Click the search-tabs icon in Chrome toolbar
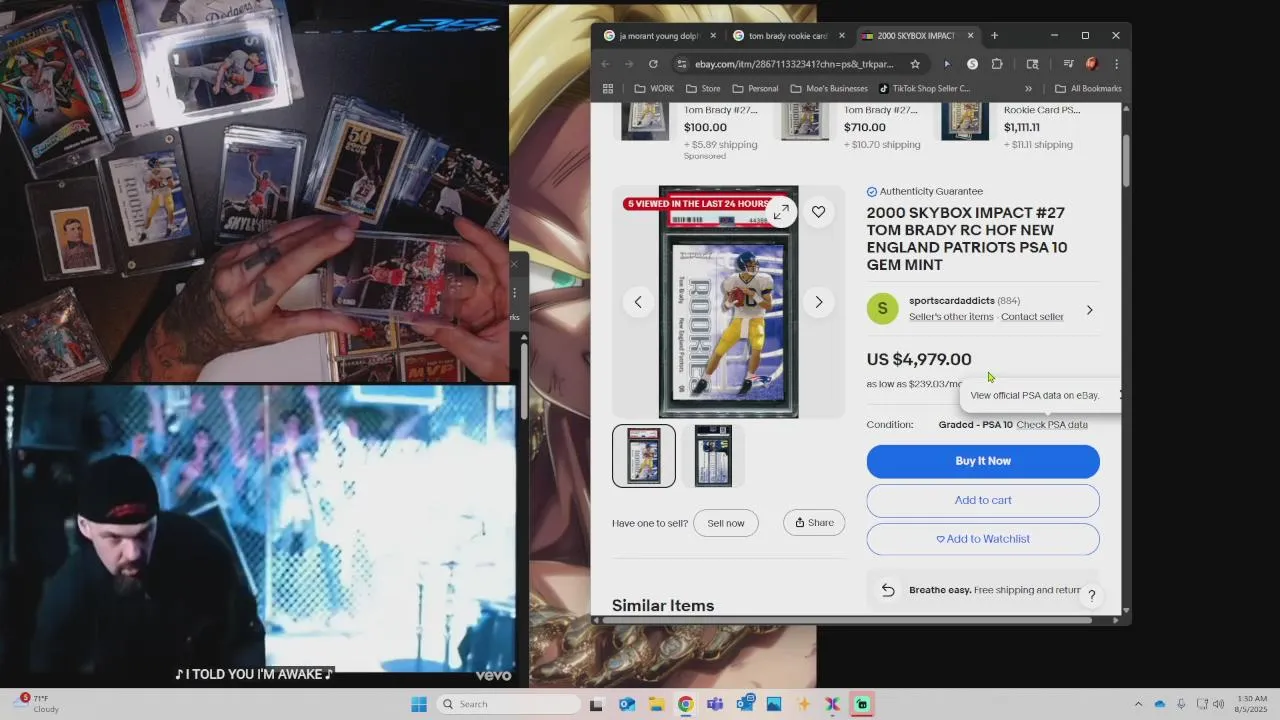 tap(1033, 64)
